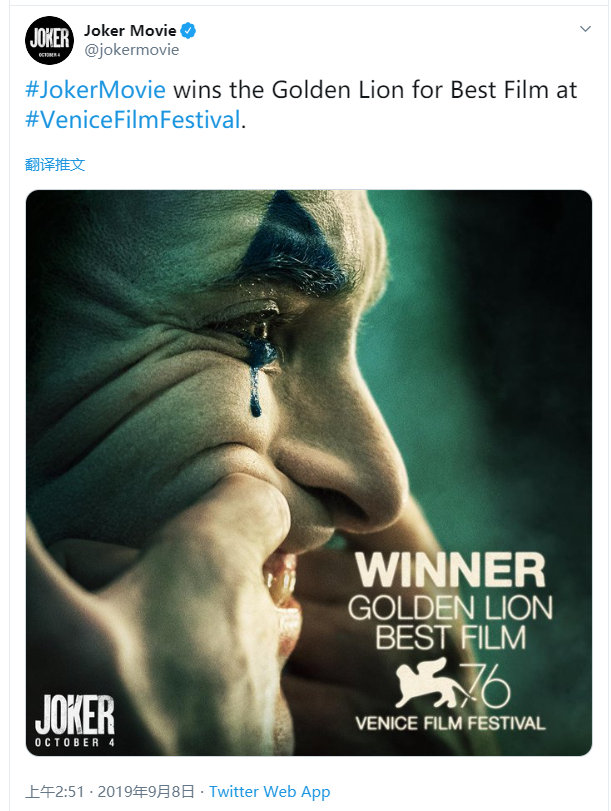Visit the @jokermovie handle
611x811 pixels.
(131, 50)
